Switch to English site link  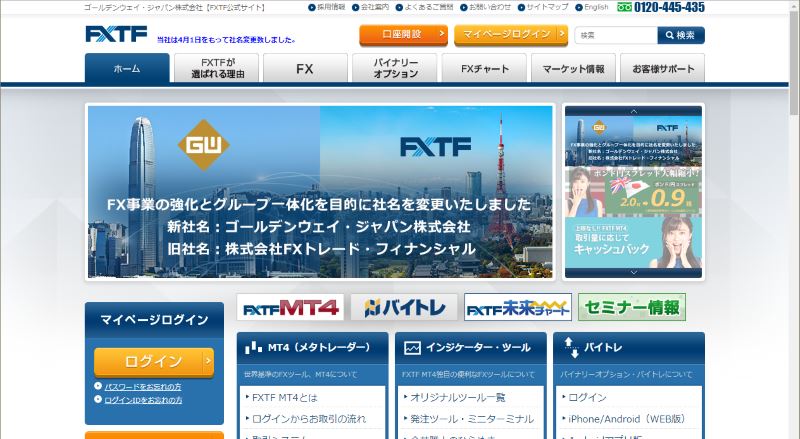point(592,7)
